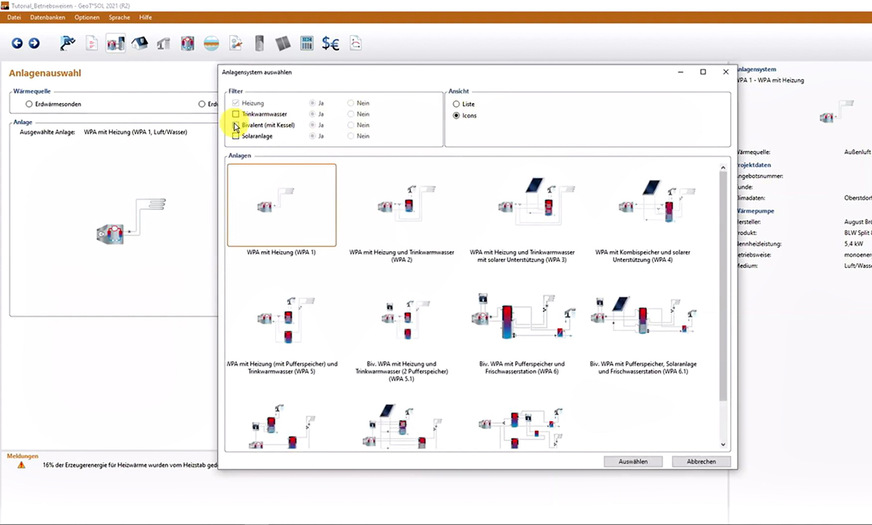This screenshot has height=525, width=872.
Task: Click the calculator icon in toolbar
Action: pyautogui.click(x=307, y=43)
